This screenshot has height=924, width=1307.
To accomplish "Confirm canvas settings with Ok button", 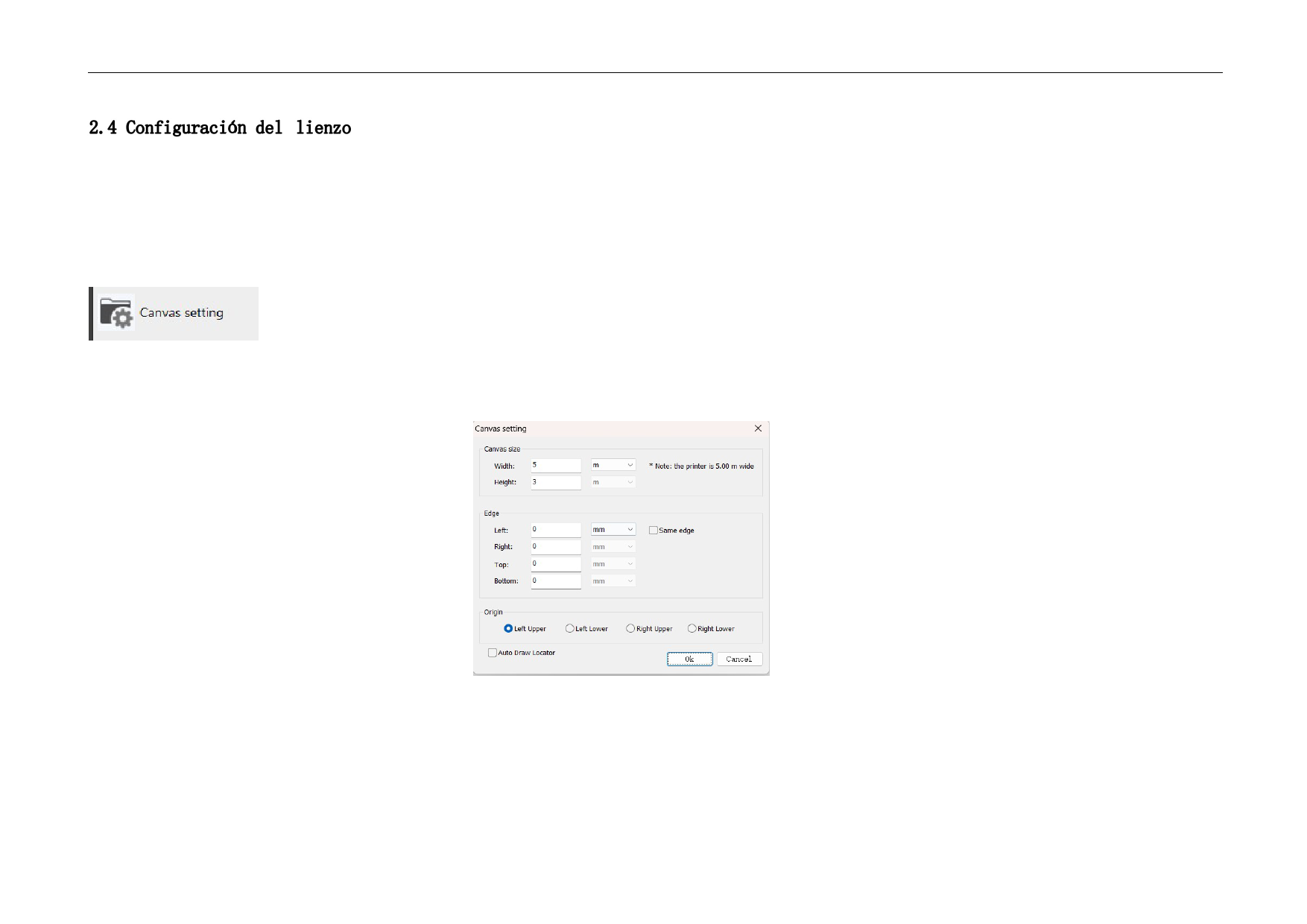I will 689,659.
